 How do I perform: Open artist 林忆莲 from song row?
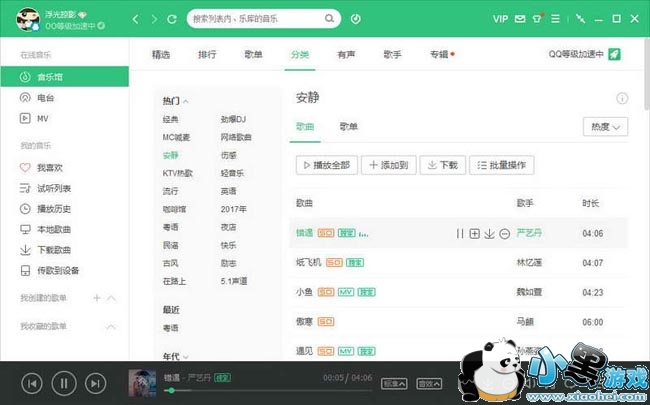(529, 262)
